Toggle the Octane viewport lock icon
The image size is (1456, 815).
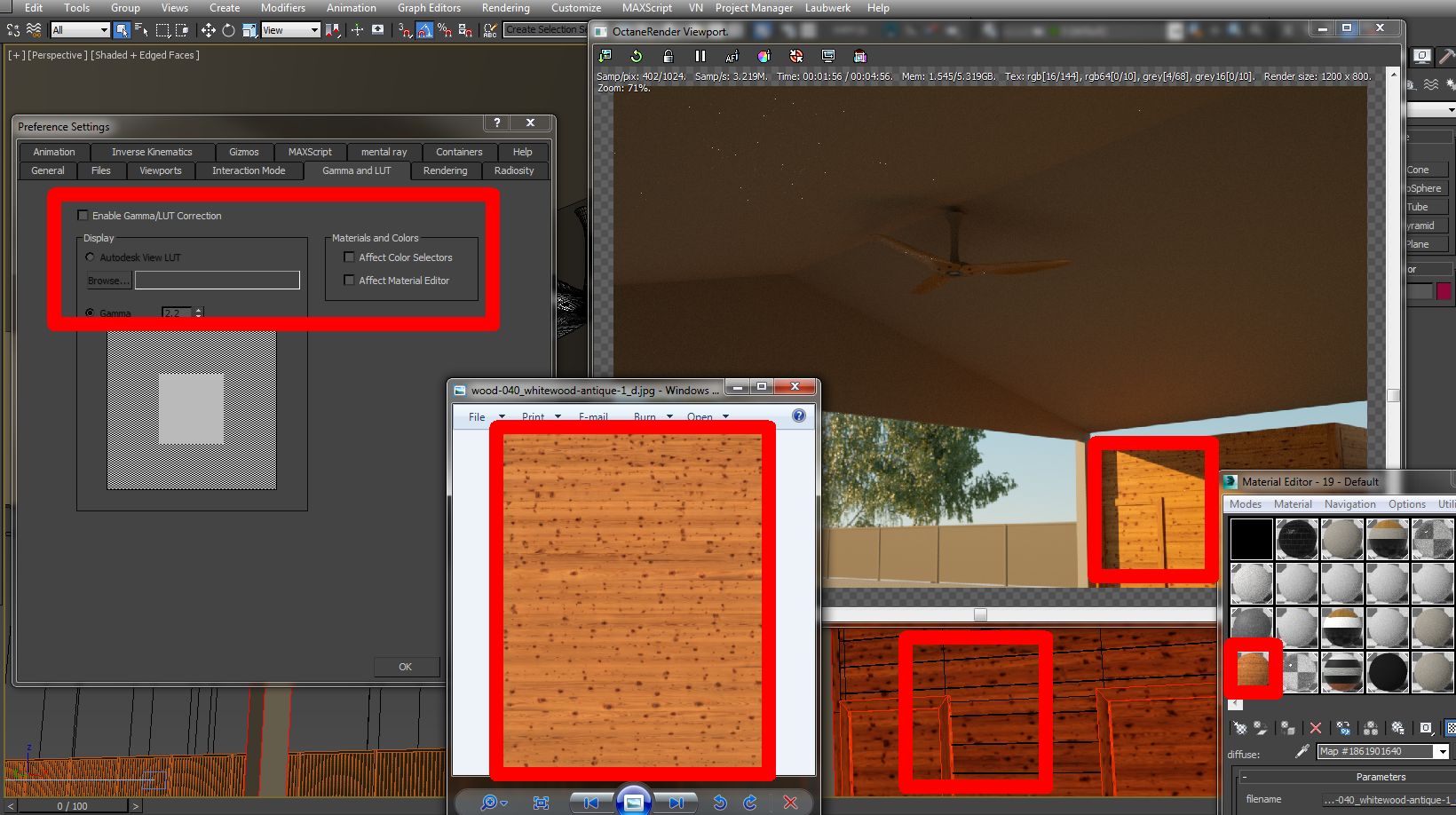tap(668, 56)
